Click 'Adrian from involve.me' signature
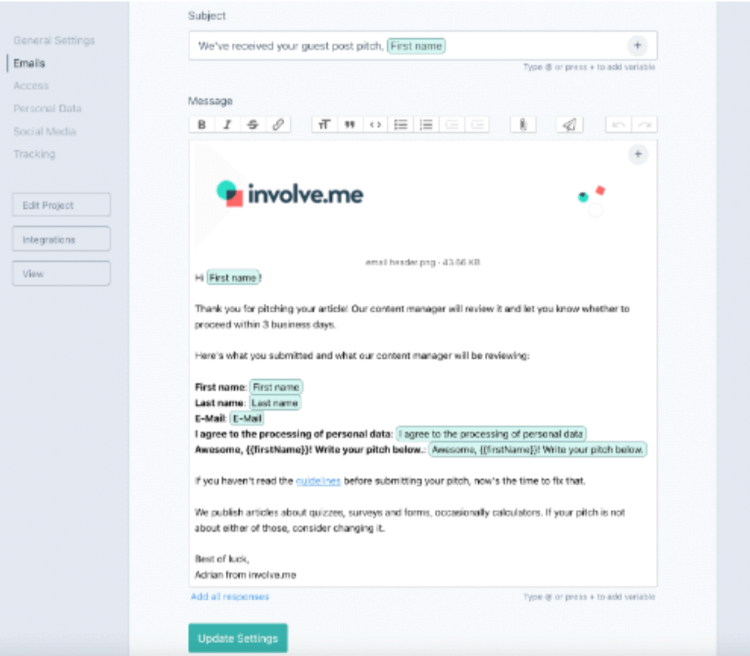The image size is (750, 656). [x=245, y=575]
